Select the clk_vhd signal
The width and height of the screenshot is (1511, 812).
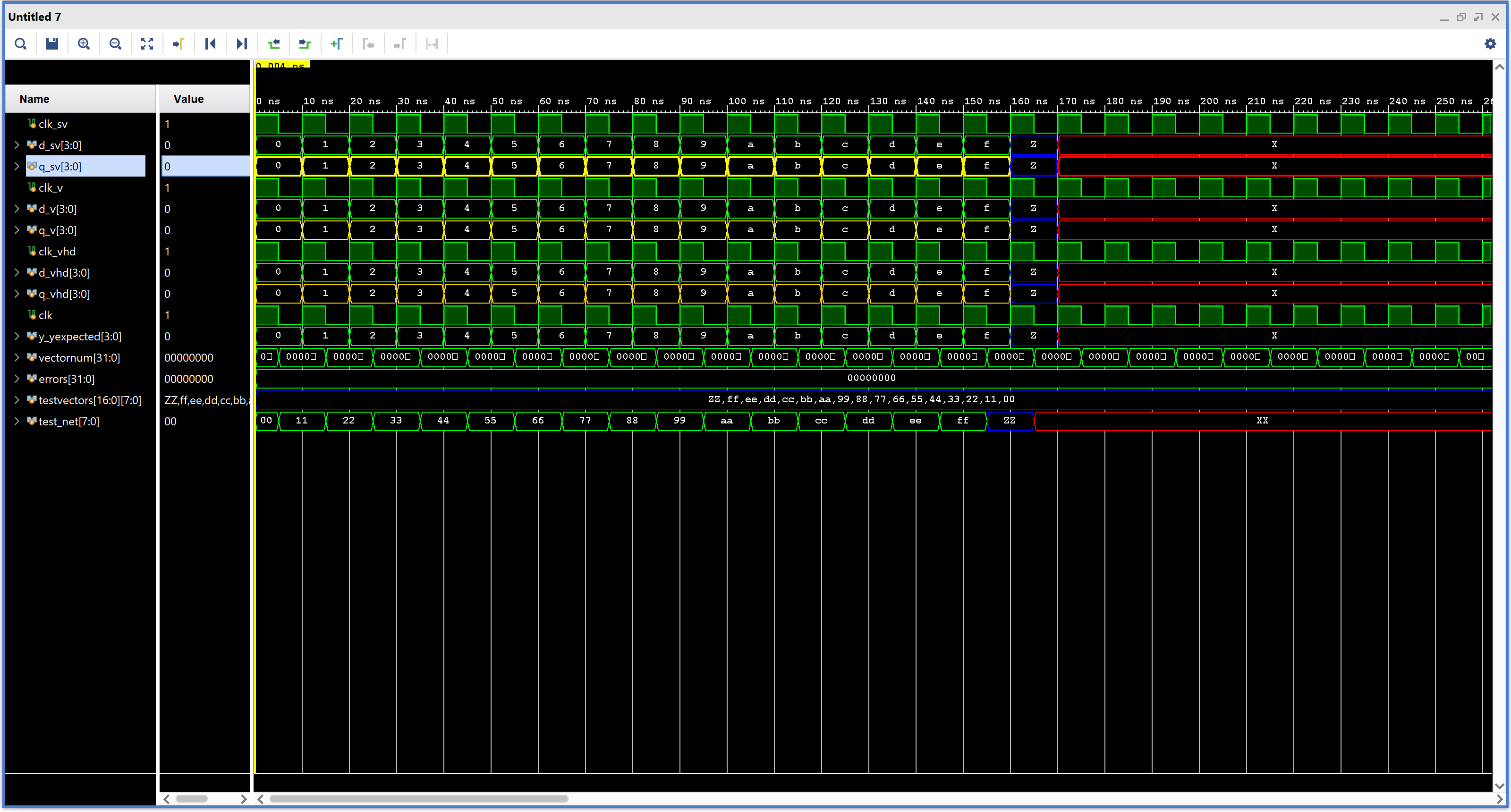[x=57, y=252]
